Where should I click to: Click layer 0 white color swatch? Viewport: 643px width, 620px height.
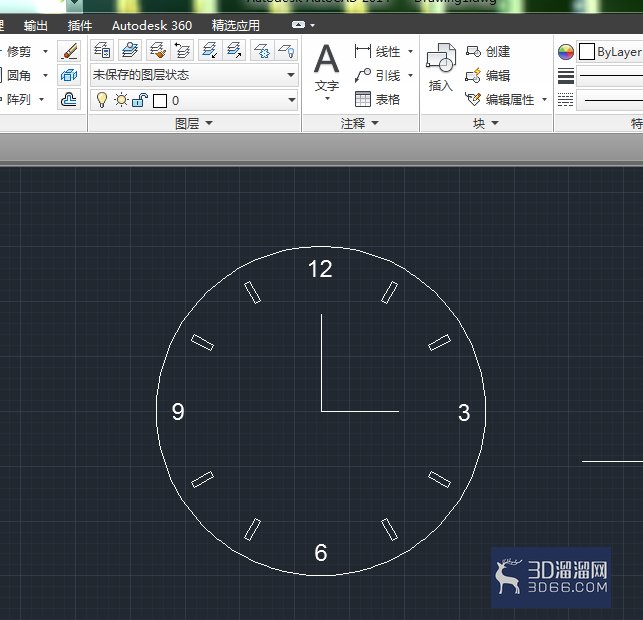point(160,100)
